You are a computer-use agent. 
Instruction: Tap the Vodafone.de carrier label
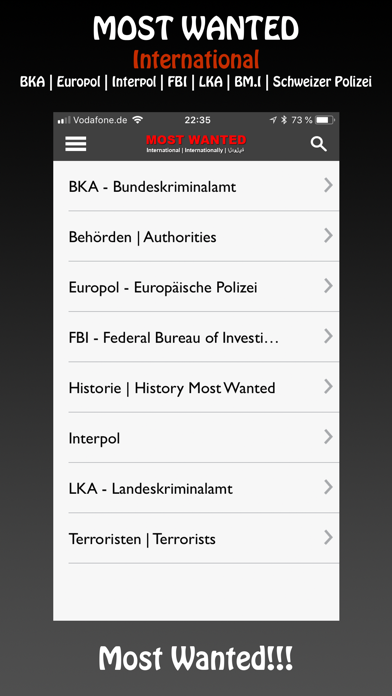(100, 120)
